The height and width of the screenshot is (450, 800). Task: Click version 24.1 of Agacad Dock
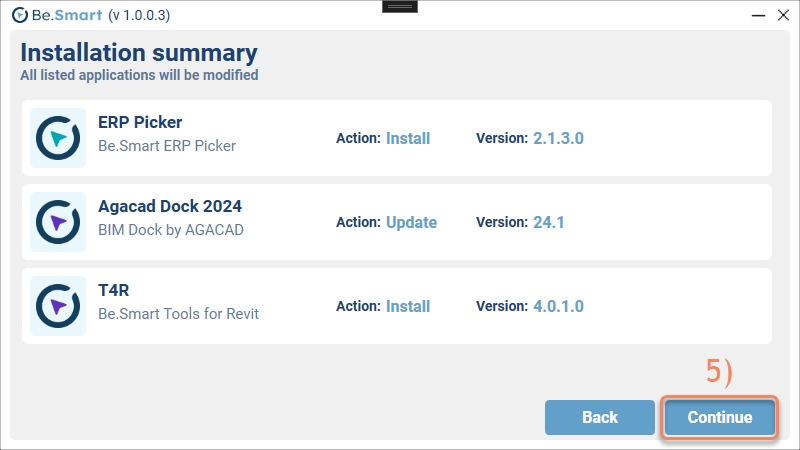tap(549, 222)
